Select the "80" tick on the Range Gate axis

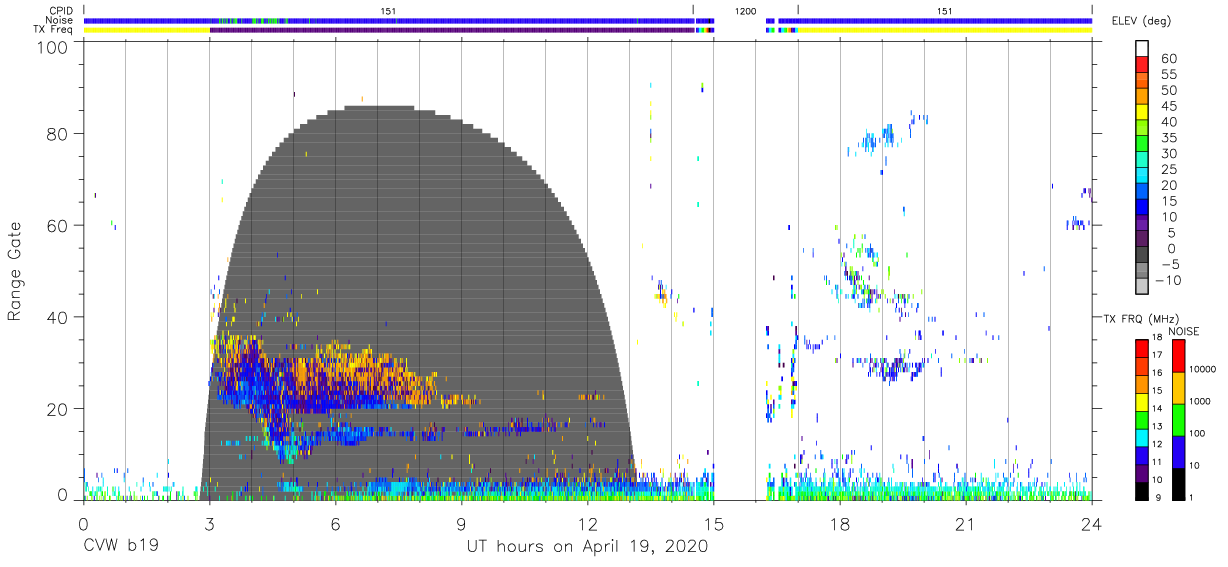coord(59,134)
